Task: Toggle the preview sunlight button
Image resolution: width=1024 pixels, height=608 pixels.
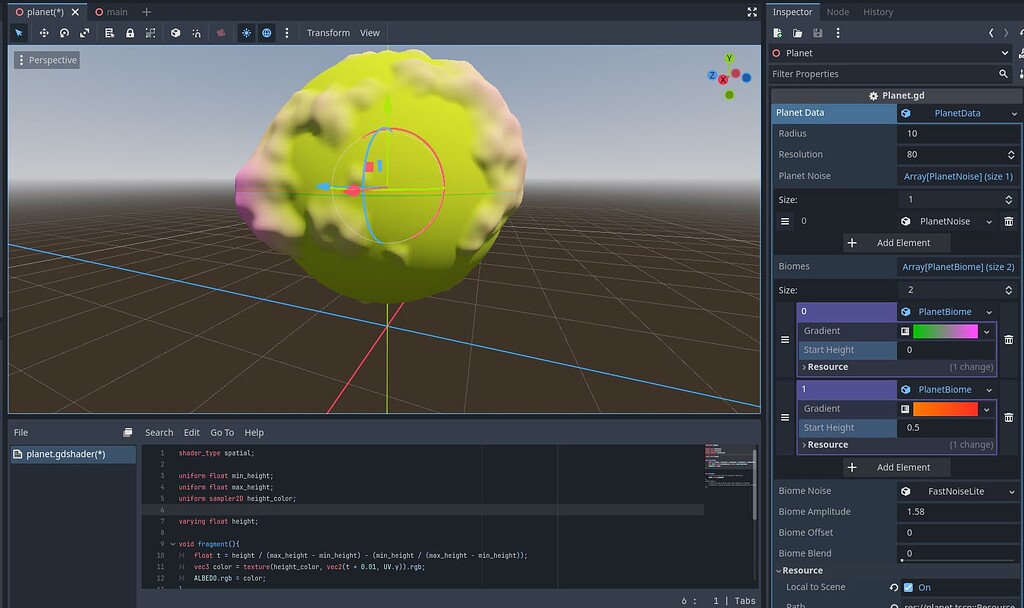Action: coord(246,33)
